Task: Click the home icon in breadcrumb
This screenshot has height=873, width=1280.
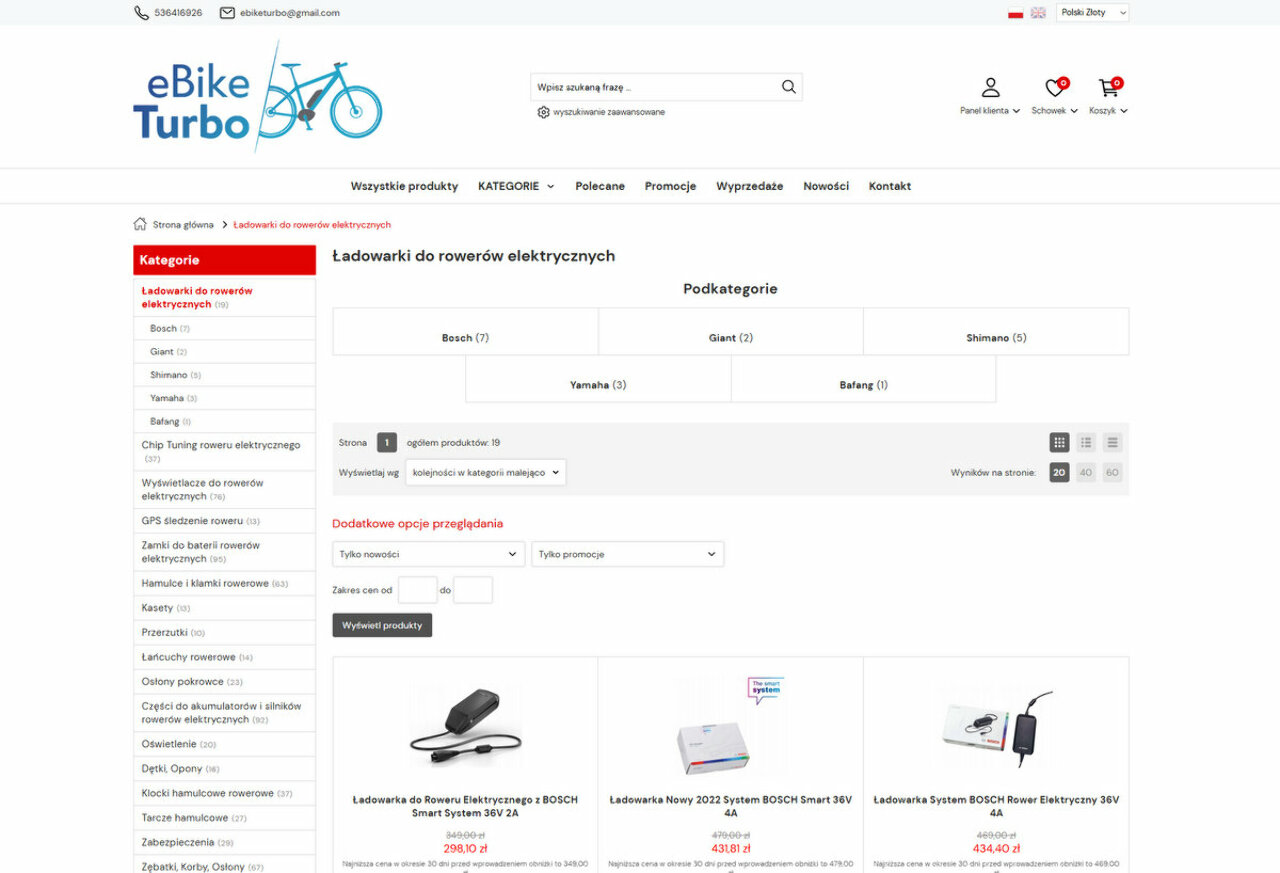Action: pyautogui.click(x=140, y=224)
